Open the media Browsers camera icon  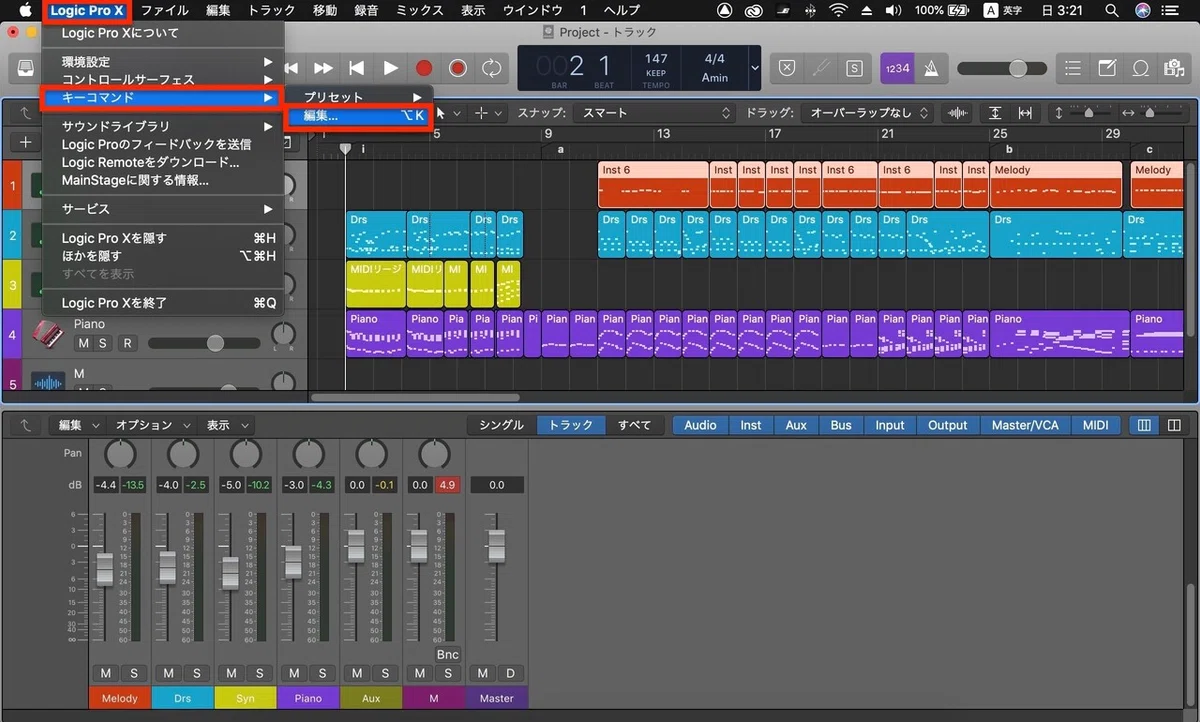tap(1174, 68)
